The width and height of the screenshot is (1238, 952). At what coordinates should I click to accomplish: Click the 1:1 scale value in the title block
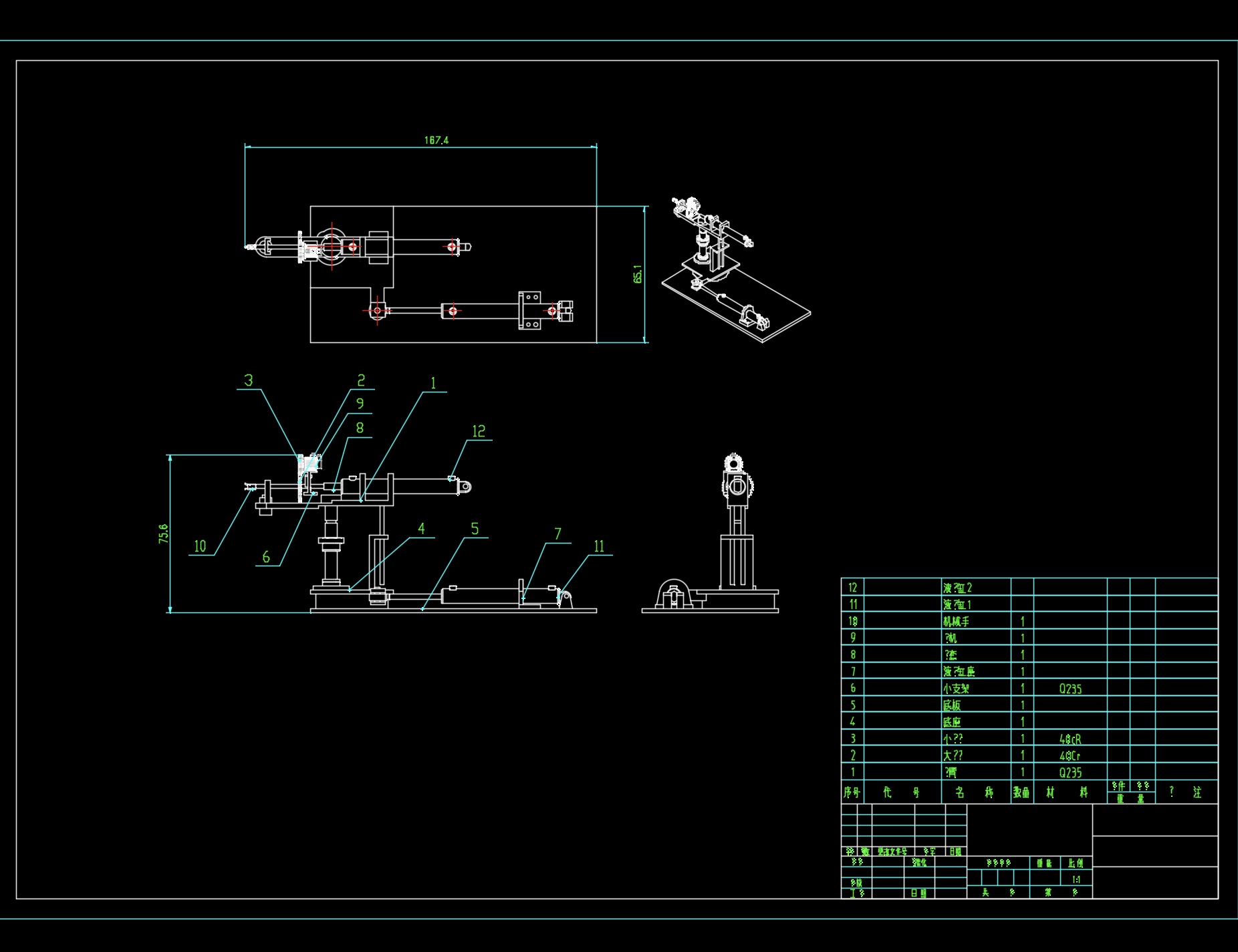1076,880
